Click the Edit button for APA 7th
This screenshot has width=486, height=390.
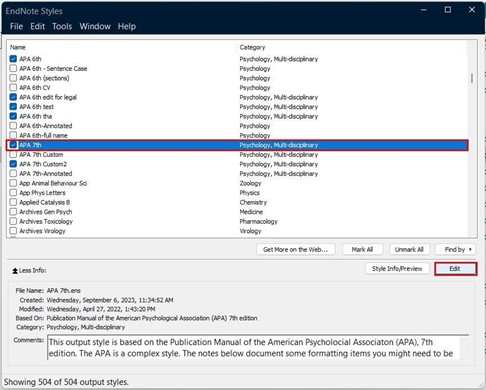pyautogui.click(x=455, y=269)
